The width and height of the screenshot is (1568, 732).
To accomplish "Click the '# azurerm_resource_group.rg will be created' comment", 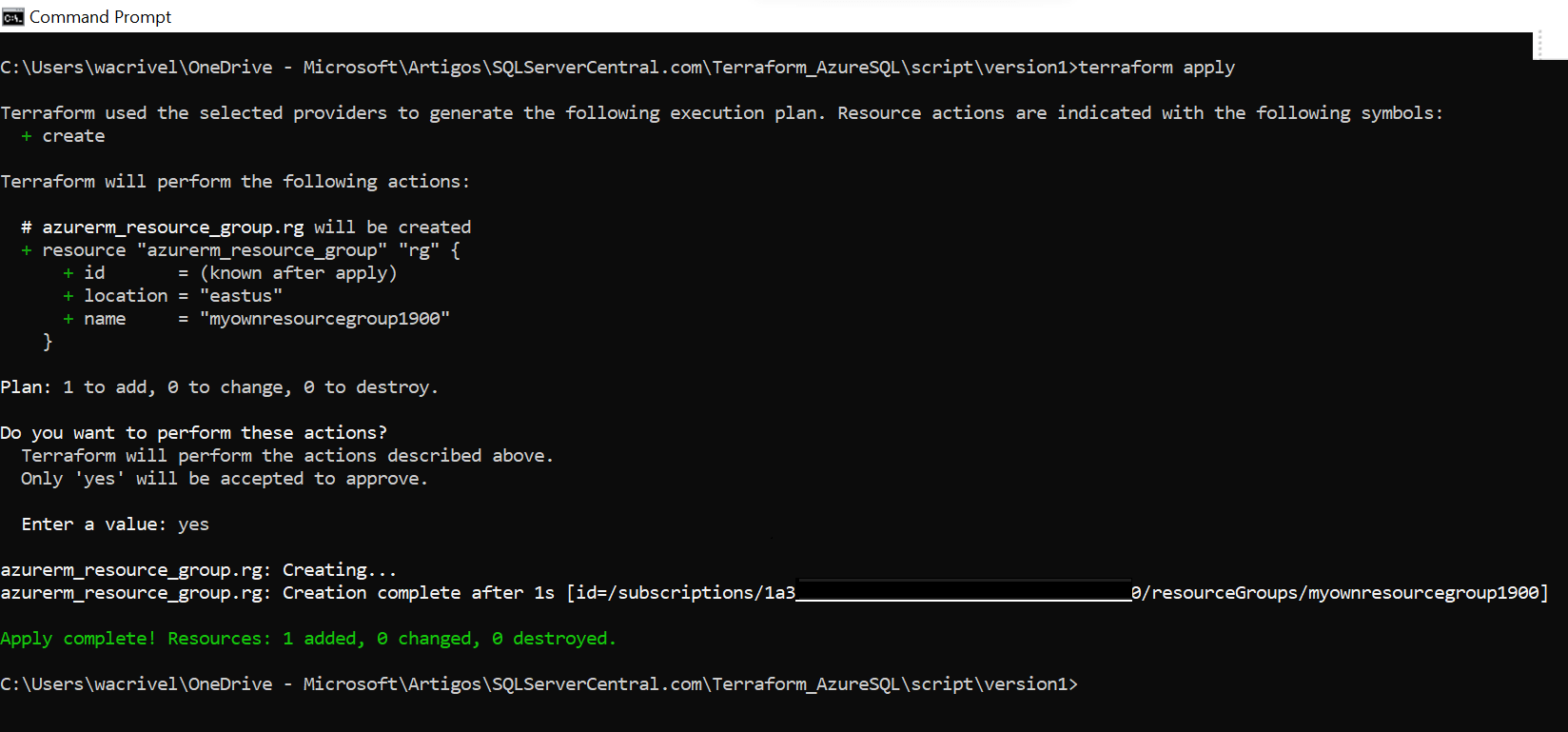I will [245, 228].
